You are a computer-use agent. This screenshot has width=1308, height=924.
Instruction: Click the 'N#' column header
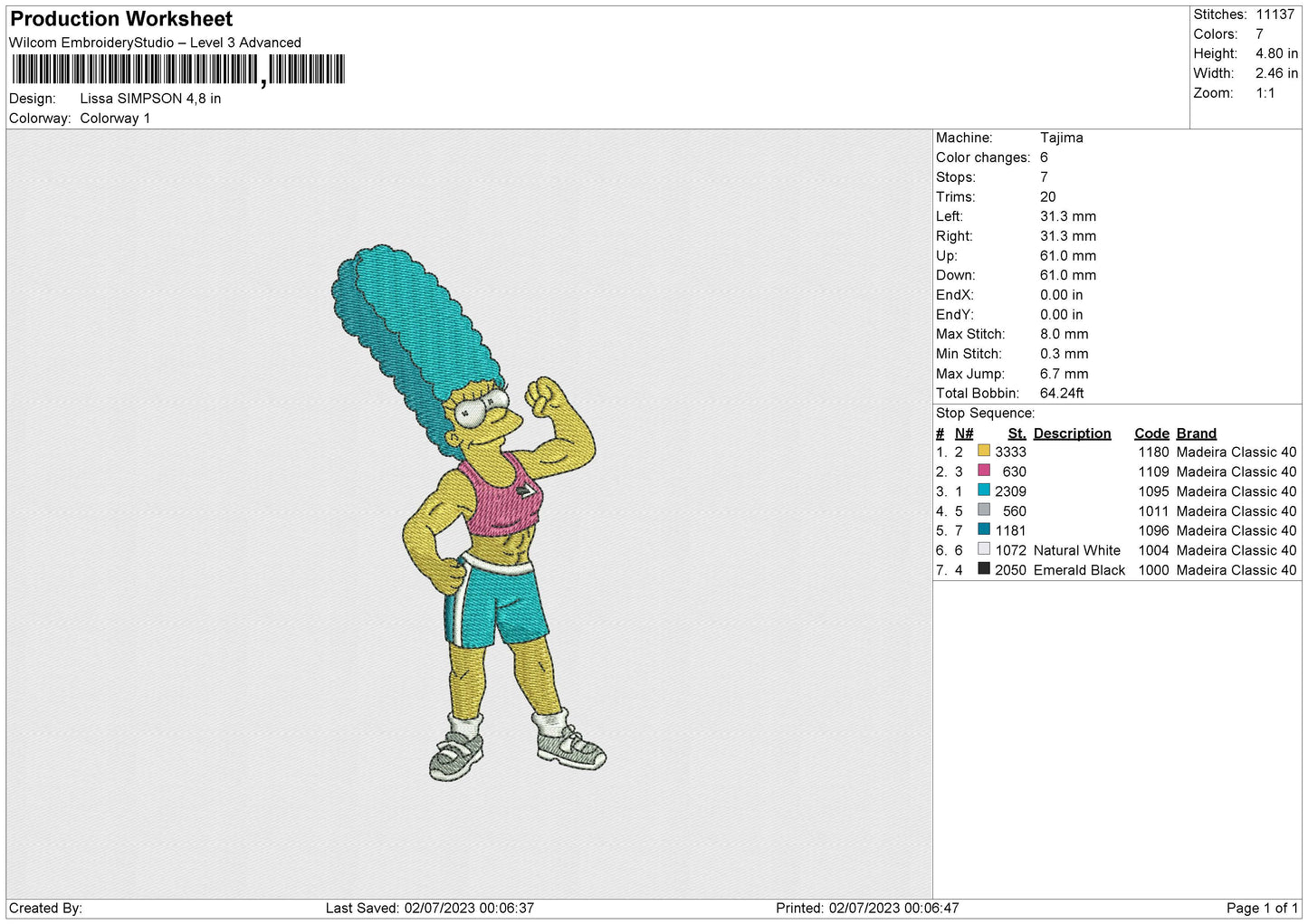coord(964,433)
